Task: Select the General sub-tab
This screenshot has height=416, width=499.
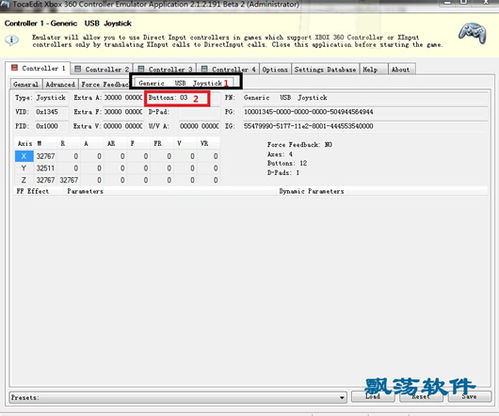Action: point(26,84)
